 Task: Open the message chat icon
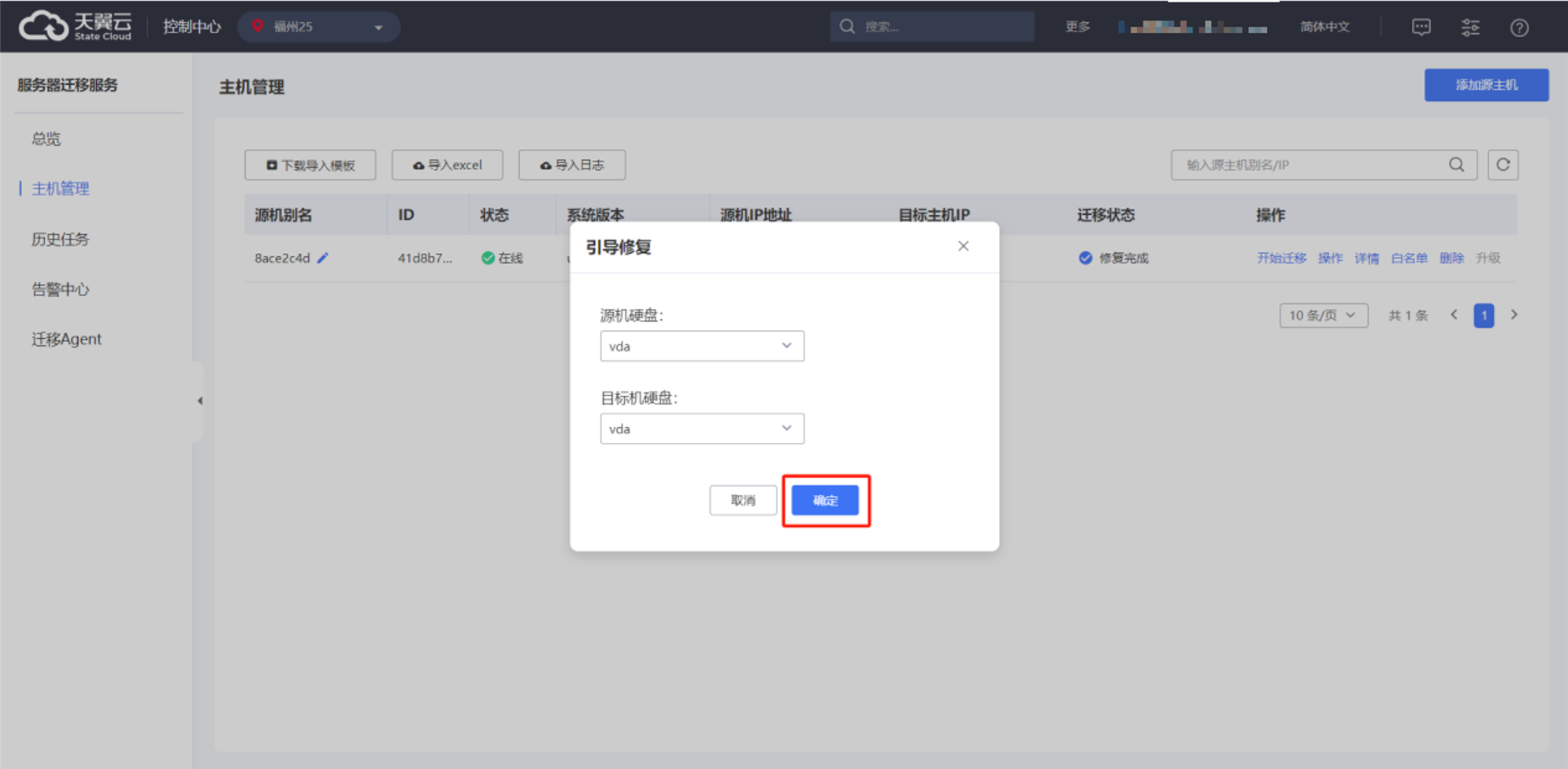click(x=1421, y=28)
